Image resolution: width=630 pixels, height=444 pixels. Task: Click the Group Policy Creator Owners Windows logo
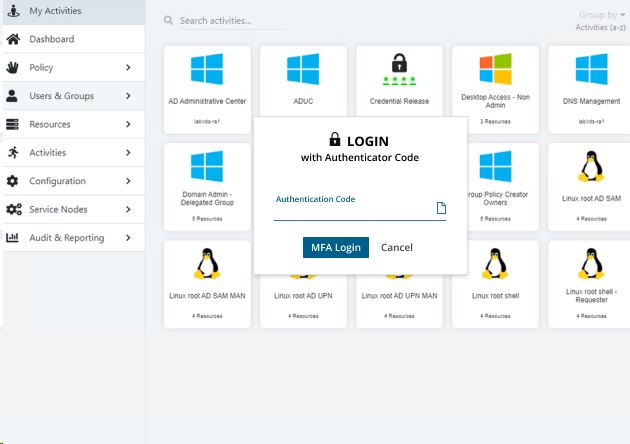tap(495, 166)
